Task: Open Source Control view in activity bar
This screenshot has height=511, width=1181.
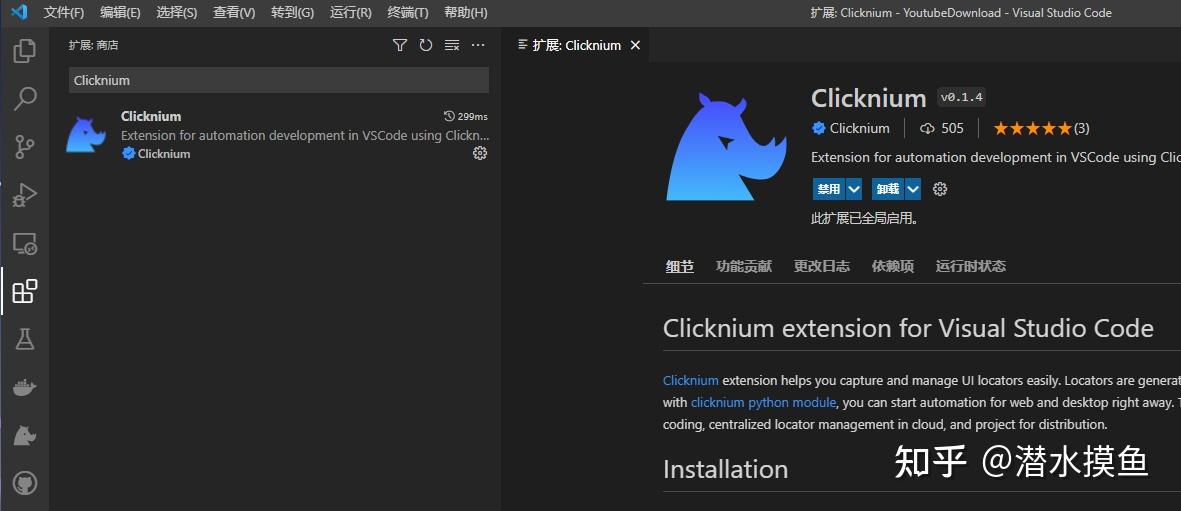Action: tap(25, 147)
